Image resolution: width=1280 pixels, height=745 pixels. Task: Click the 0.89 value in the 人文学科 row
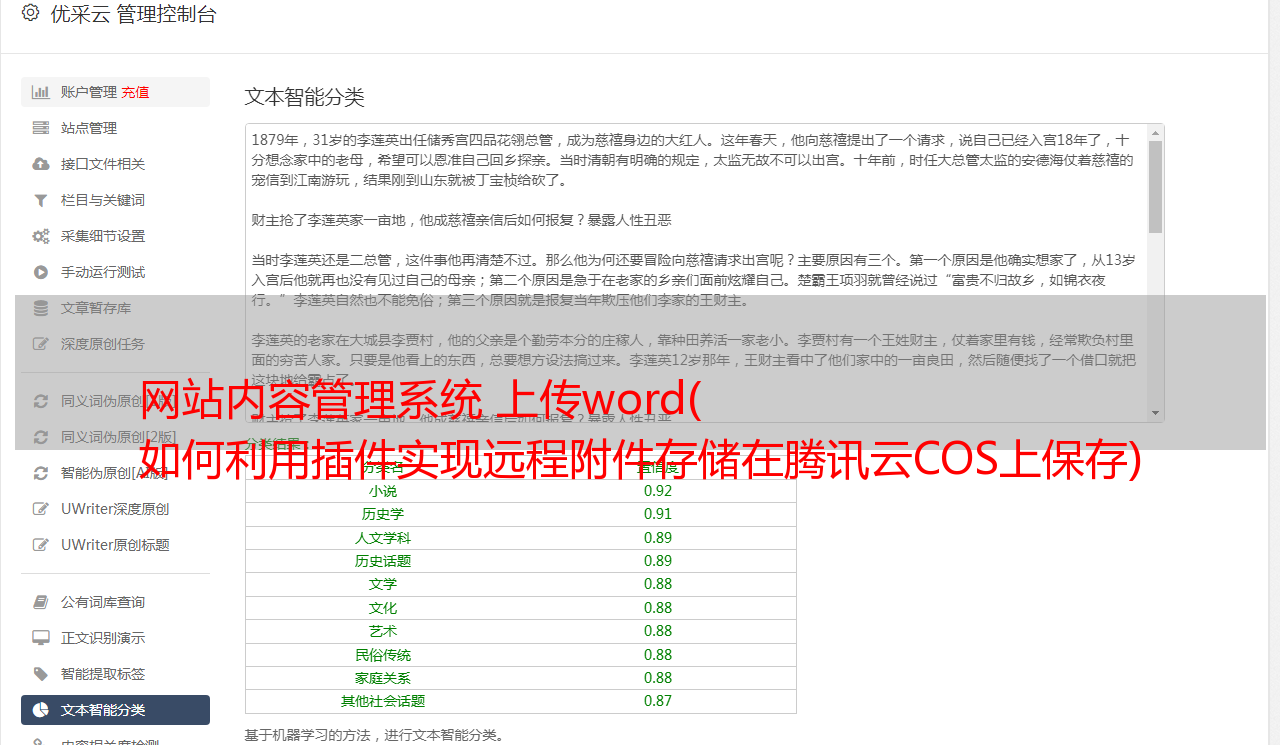pyautogui.click(x=658, y=538)
